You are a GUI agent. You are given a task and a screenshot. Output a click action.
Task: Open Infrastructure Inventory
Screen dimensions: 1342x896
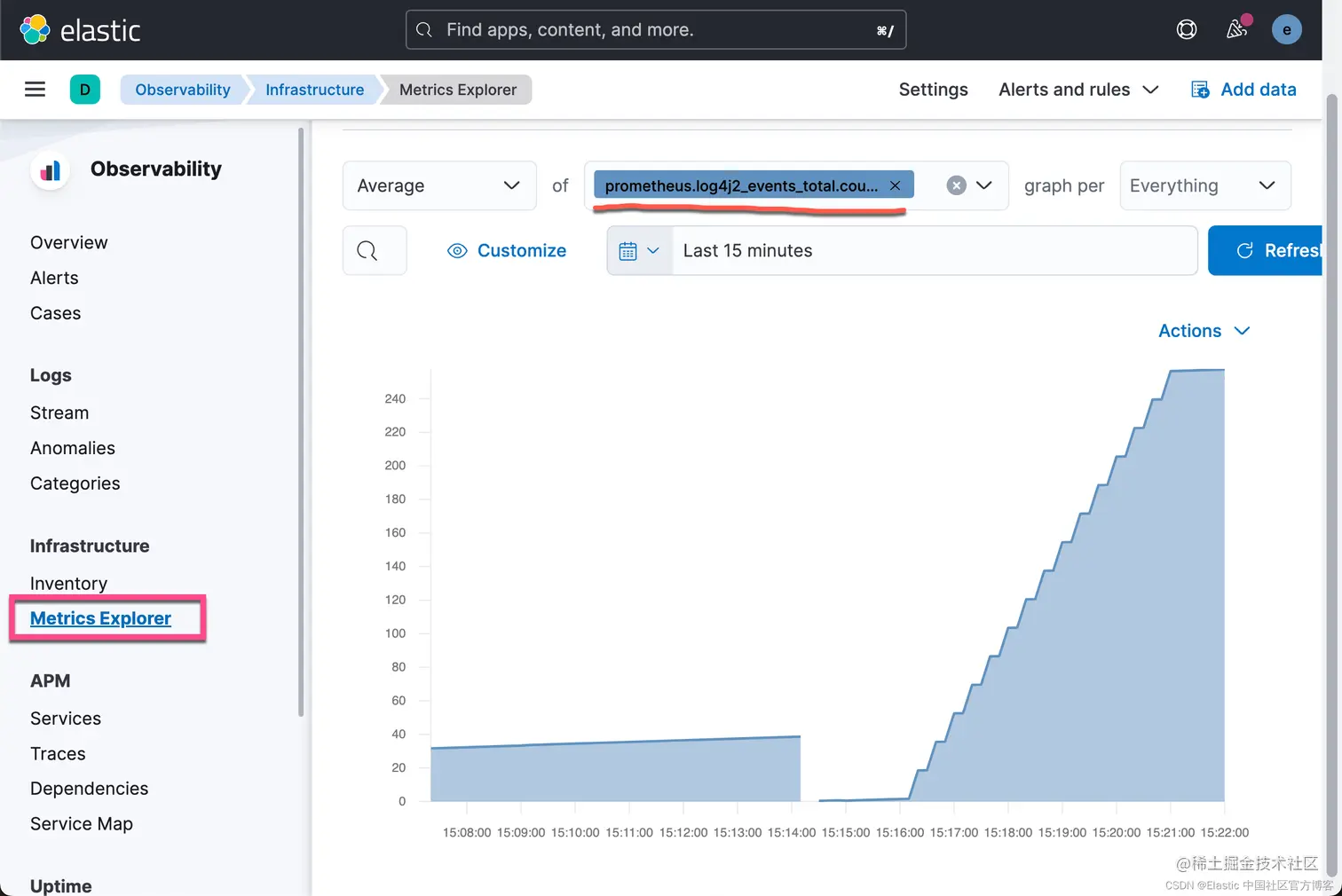point(68,584)
